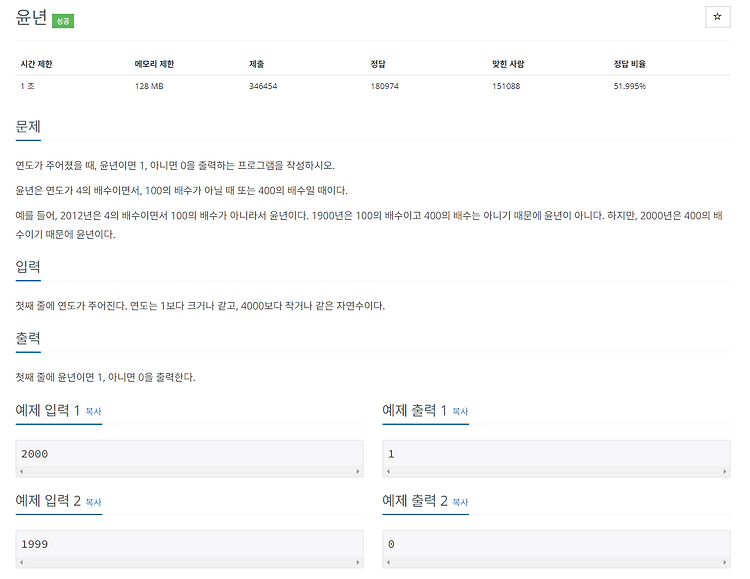750x579 pixels.
Task: Click the 맞힌 사람 column header
Action: 508,64
